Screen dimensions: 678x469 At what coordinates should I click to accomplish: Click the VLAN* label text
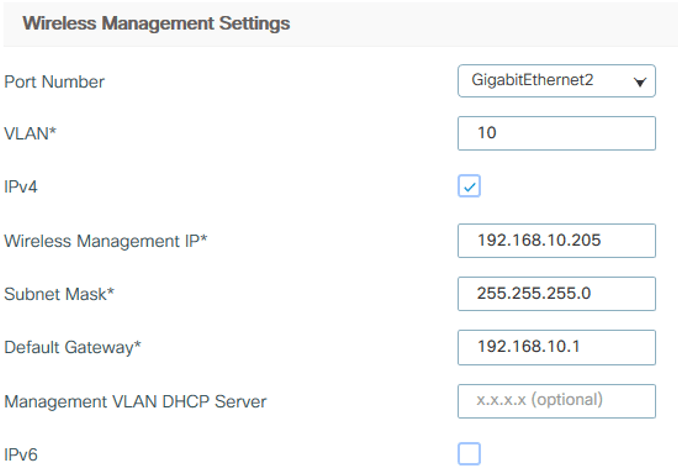pyautogui.click(x=30, y=135)
